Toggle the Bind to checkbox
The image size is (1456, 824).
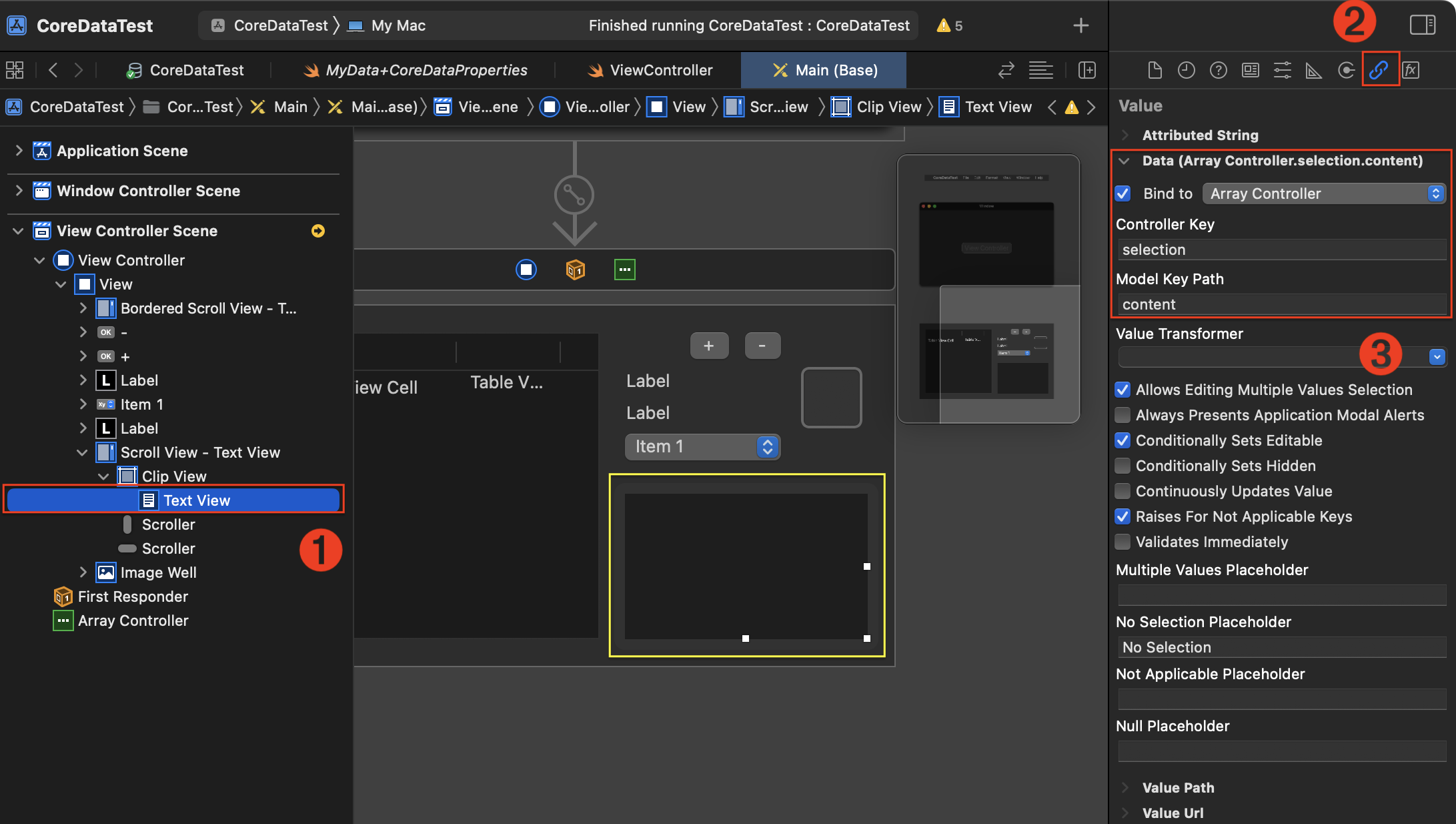coord(1123,193)
